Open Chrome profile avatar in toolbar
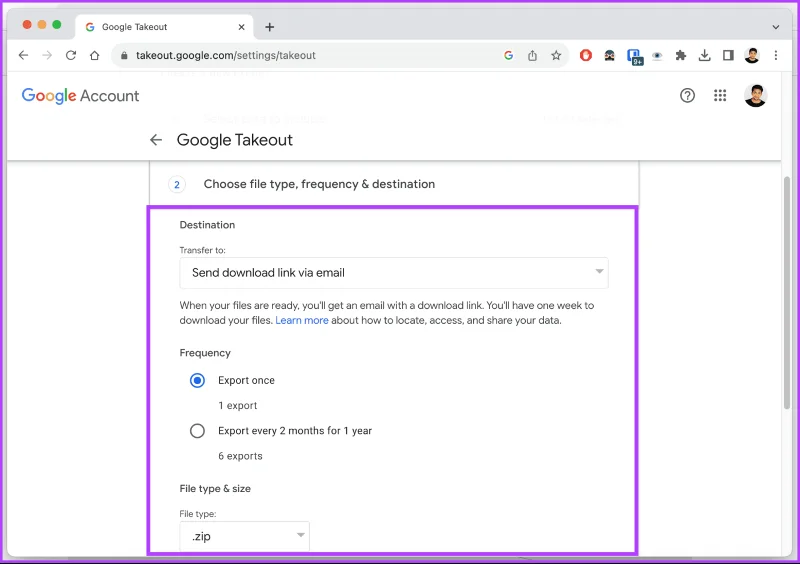Screen dimensions: 800x564 [x=752, y=55]
